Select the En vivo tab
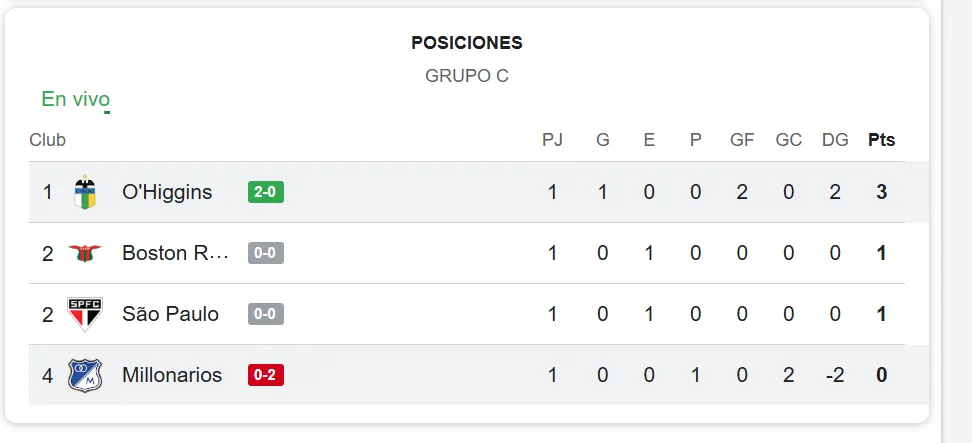 tap(75, 99)
